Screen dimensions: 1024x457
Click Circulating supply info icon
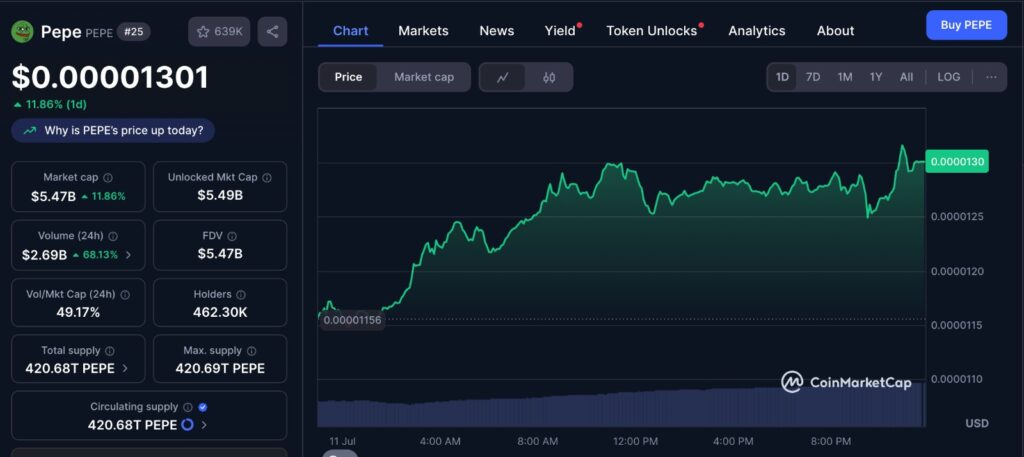click(188, 407)
